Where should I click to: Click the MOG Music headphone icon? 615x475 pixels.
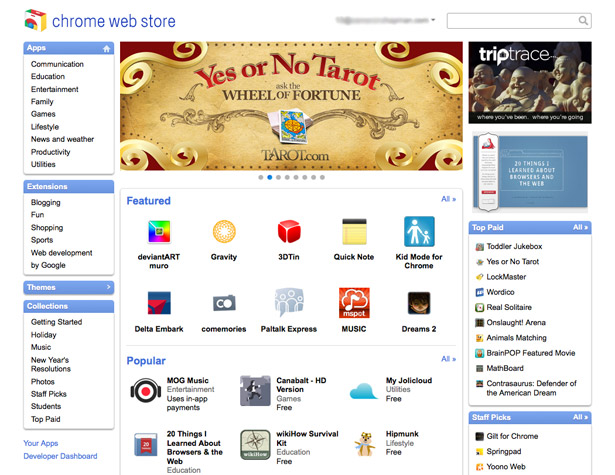(x=146, y=391)
